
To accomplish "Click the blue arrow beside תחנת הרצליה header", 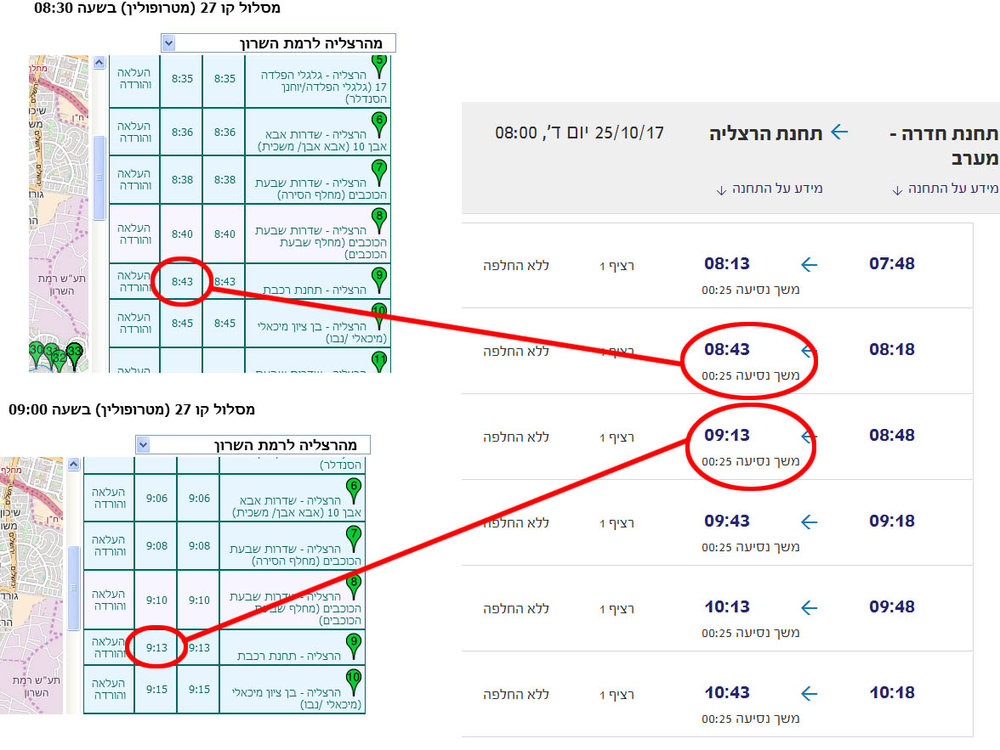I will pyautogui.click(x=839, y=133).
